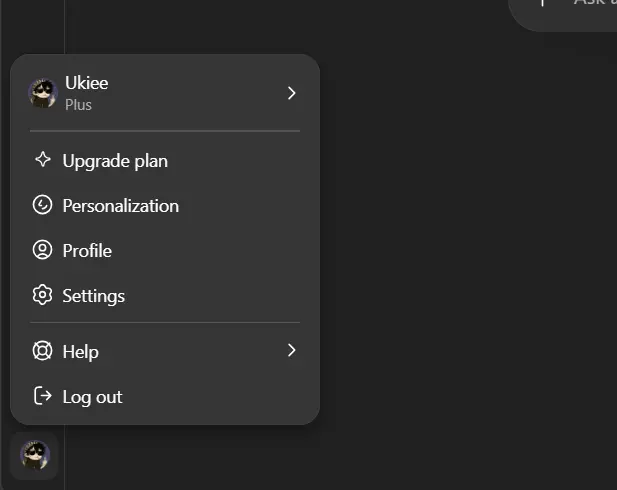Click the Personalization circular icon
The height and width of the screenshot is (490, 617).
point(42,205)
